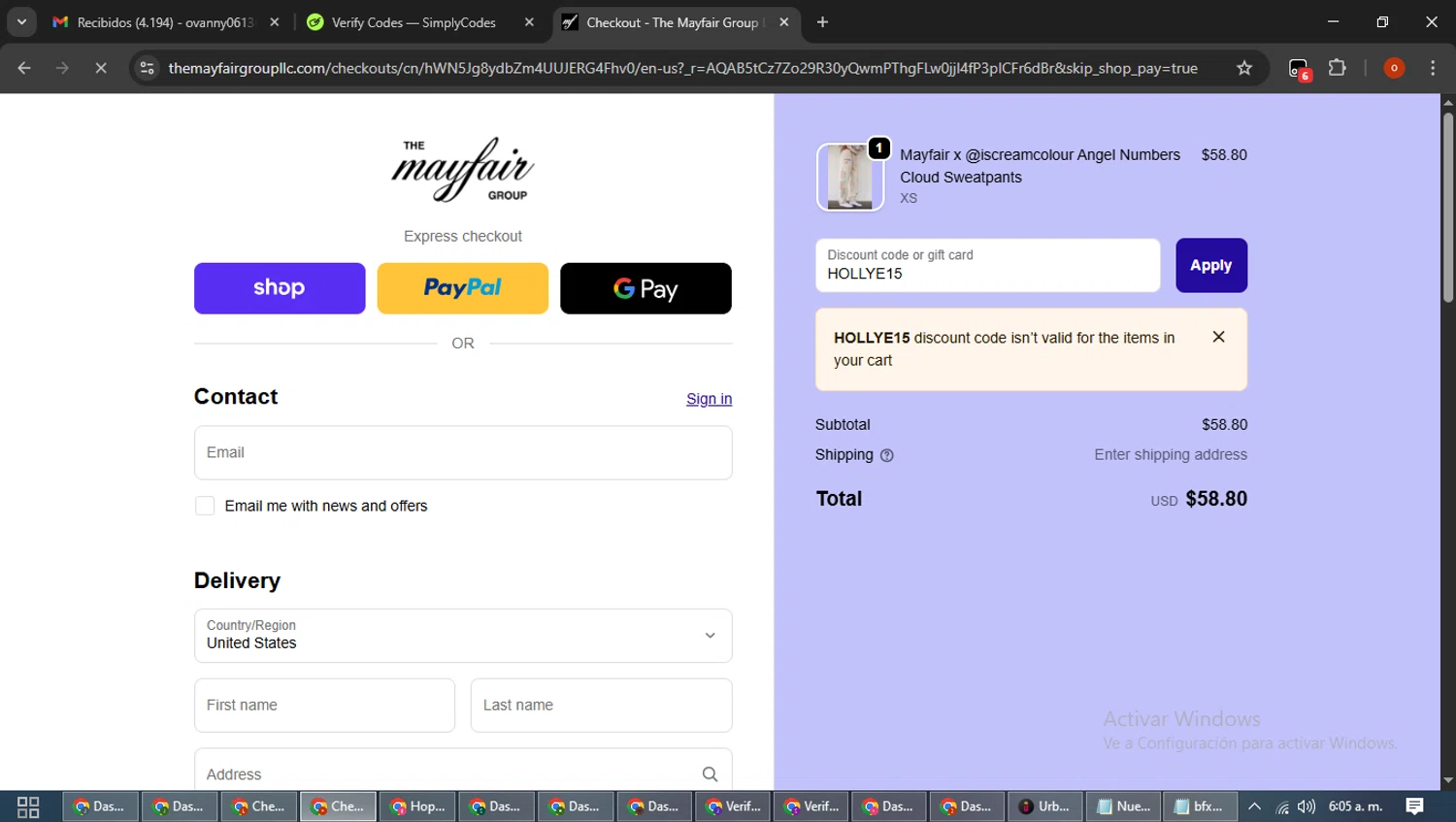Open the Windows notification center icon

[1414, 806]
